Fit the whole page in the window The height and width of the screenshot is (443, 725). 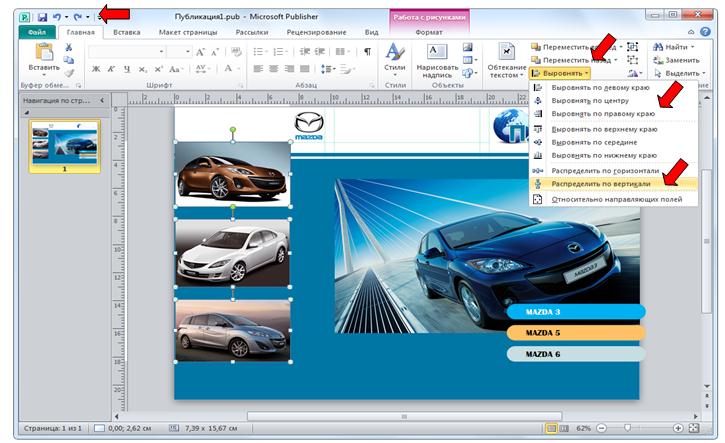pyautogui.click(x=694, y=428)
